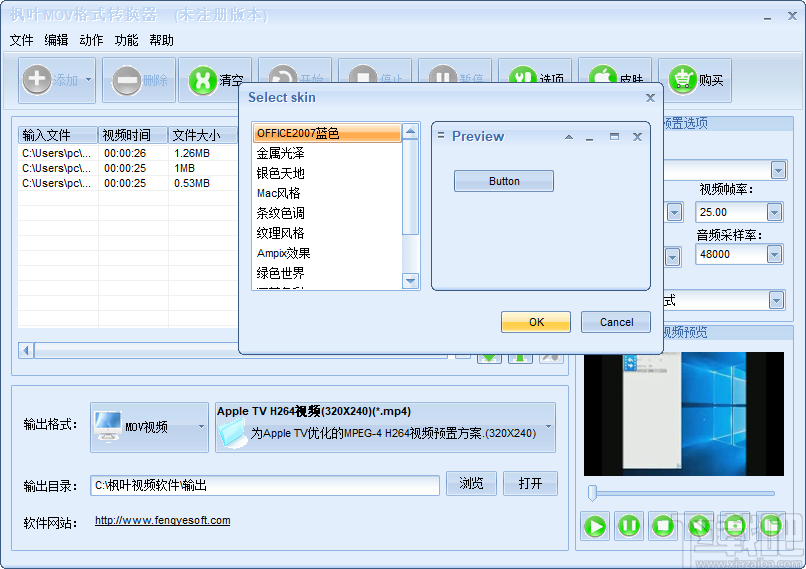Select the file row with duration 00:00:26
806x569 pixels.
pyautogui.click(x=128, y=153)
